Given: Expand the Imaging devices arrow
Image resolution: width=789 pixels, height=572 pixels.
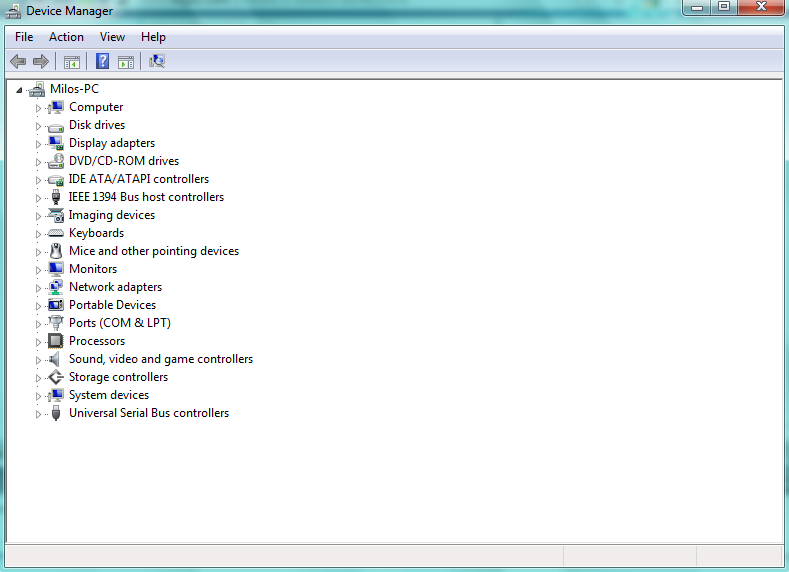Looking at the screenshot, I should coord(38,216).
